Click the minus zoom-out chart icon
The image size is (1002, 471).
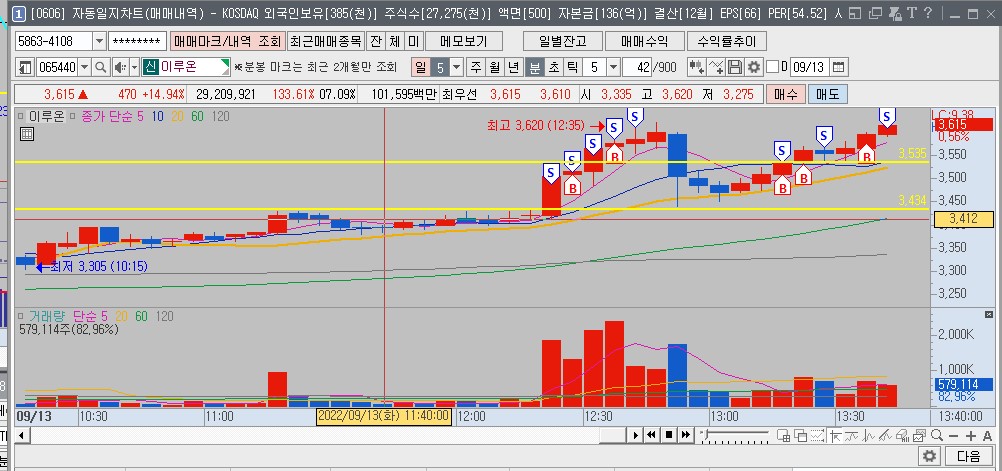(953, 436)
